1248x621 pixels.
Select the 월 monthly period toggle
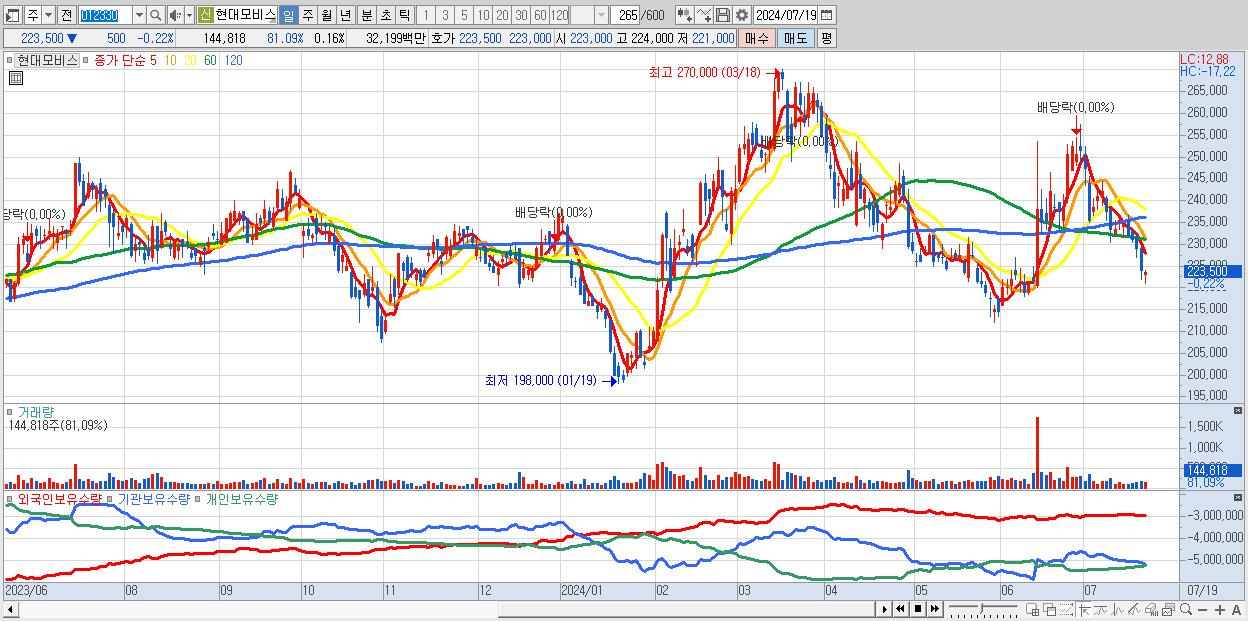point(326,15)
